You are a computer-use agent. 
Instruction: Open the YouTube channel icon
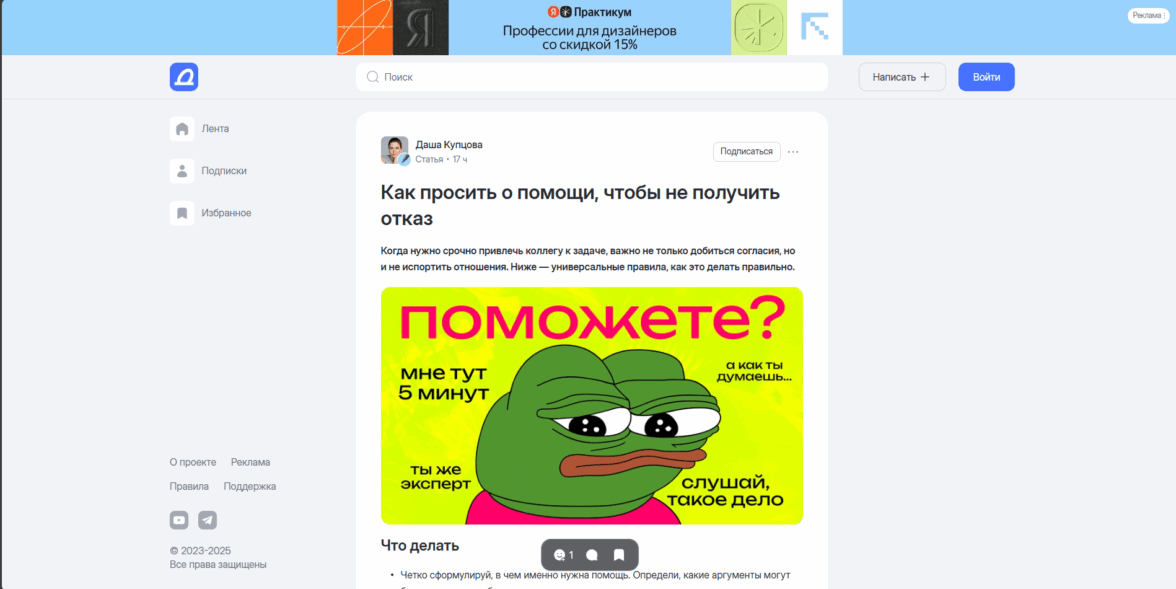coord(178,520)
